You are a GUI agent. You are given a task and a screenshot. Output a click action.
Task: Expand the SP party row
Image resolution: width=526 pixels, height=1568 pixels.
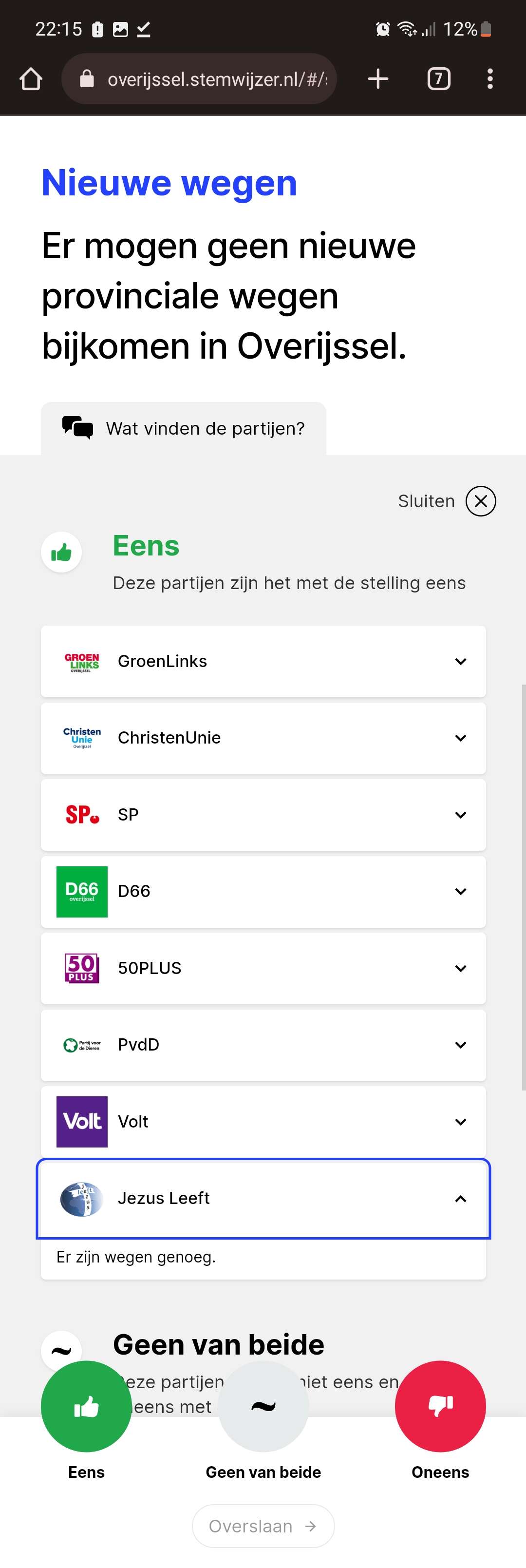pos(263,814)
